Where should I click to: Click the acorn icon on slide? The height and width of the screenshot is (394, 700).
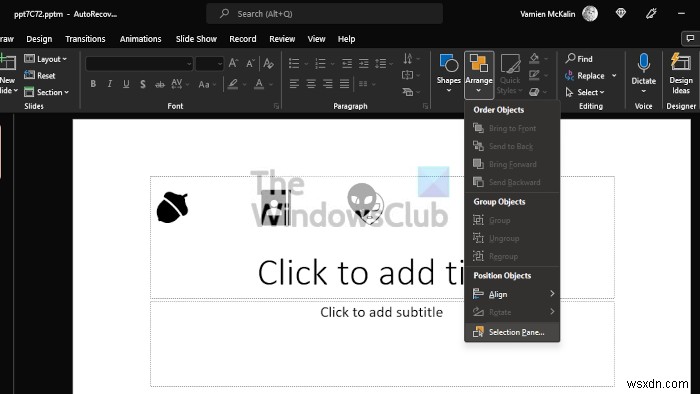(172, 207)
